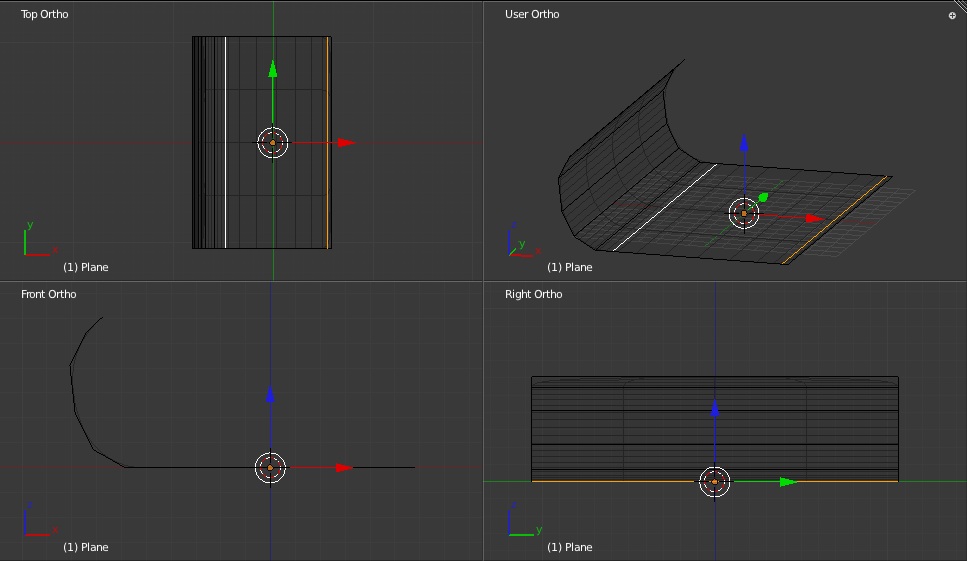Click the 'Top Ortho' view label

[x=44, y=14]
